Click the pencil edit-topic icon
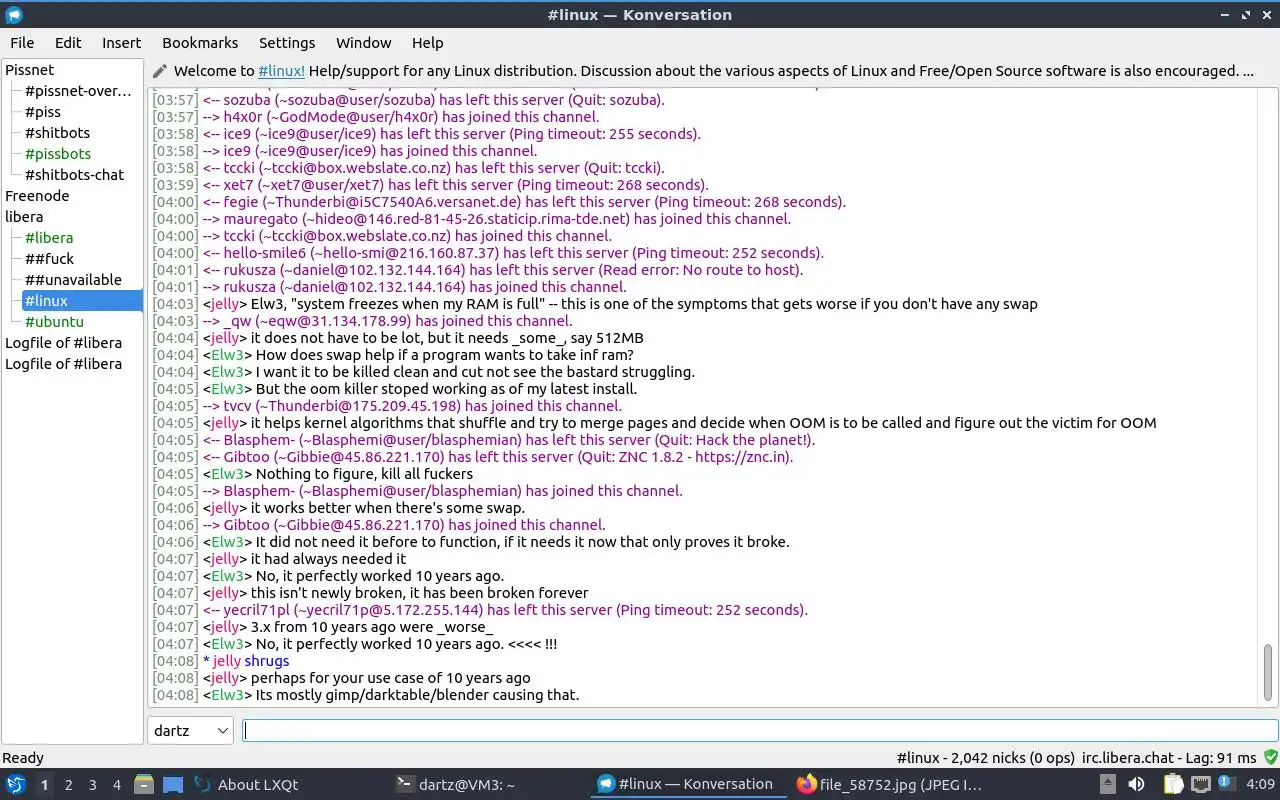 point(160,71)
